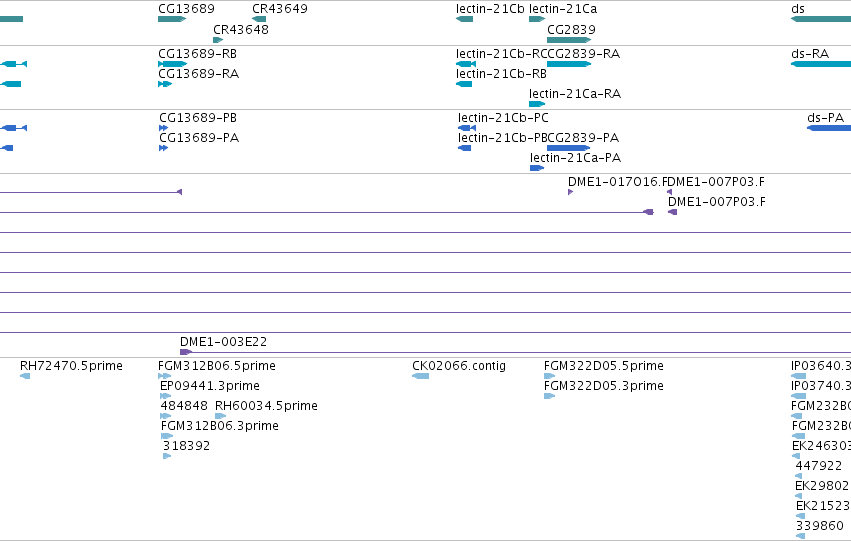Select the CR43648 gene arrow glyph

pyautogui.click(x=218, y=40)
